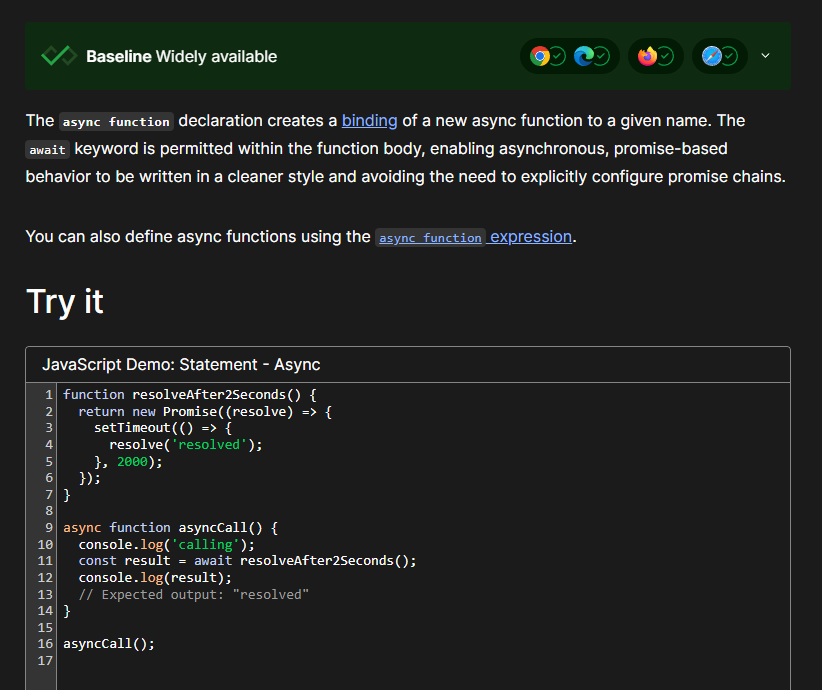The height and width of the screenshot is (690, 822).
Task: Click the Try it heading
Action: [65, 301]
